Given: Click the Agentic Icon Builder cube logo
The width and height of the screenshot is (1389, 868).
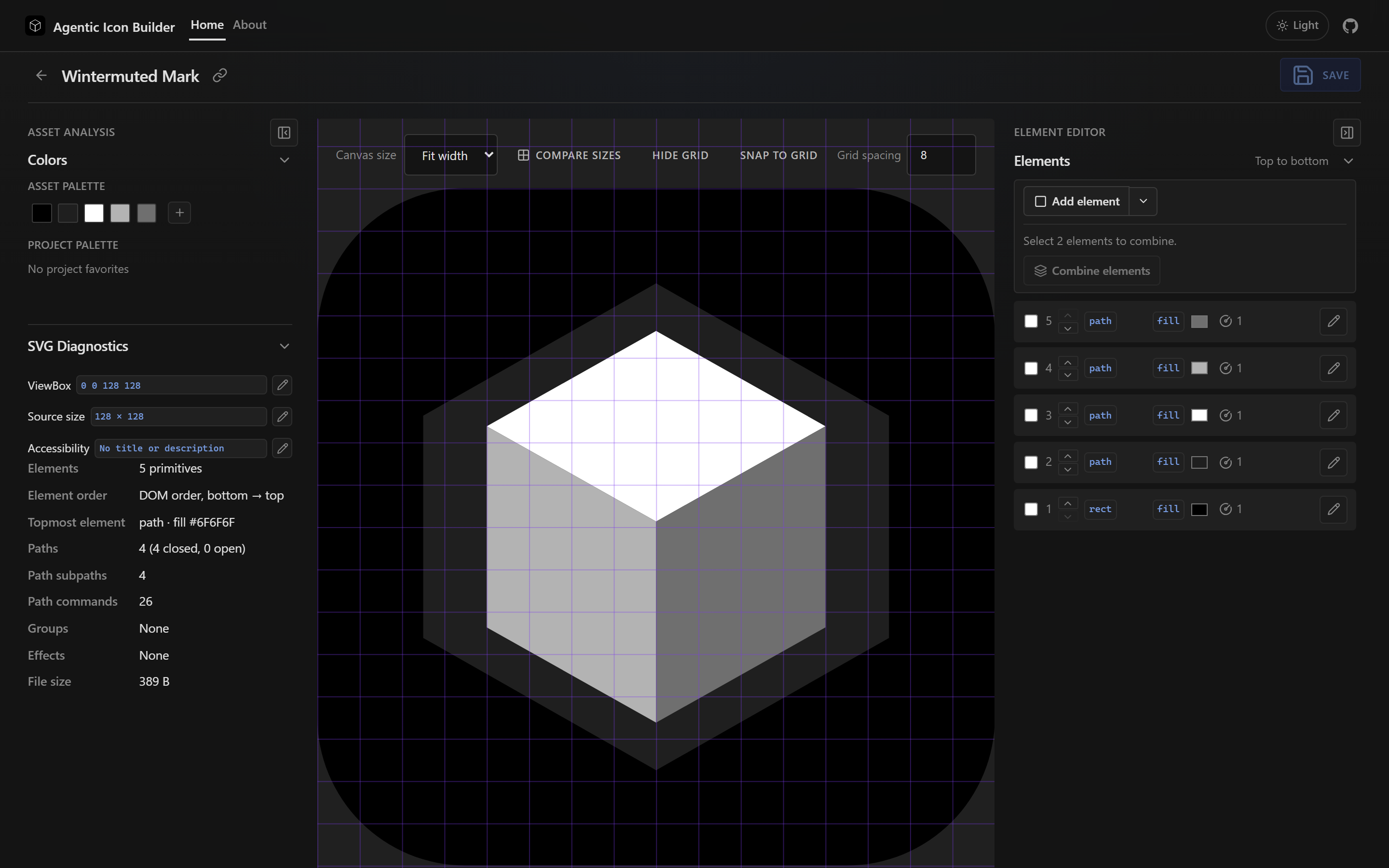Looking at the screenshot, I should point(35,26).
